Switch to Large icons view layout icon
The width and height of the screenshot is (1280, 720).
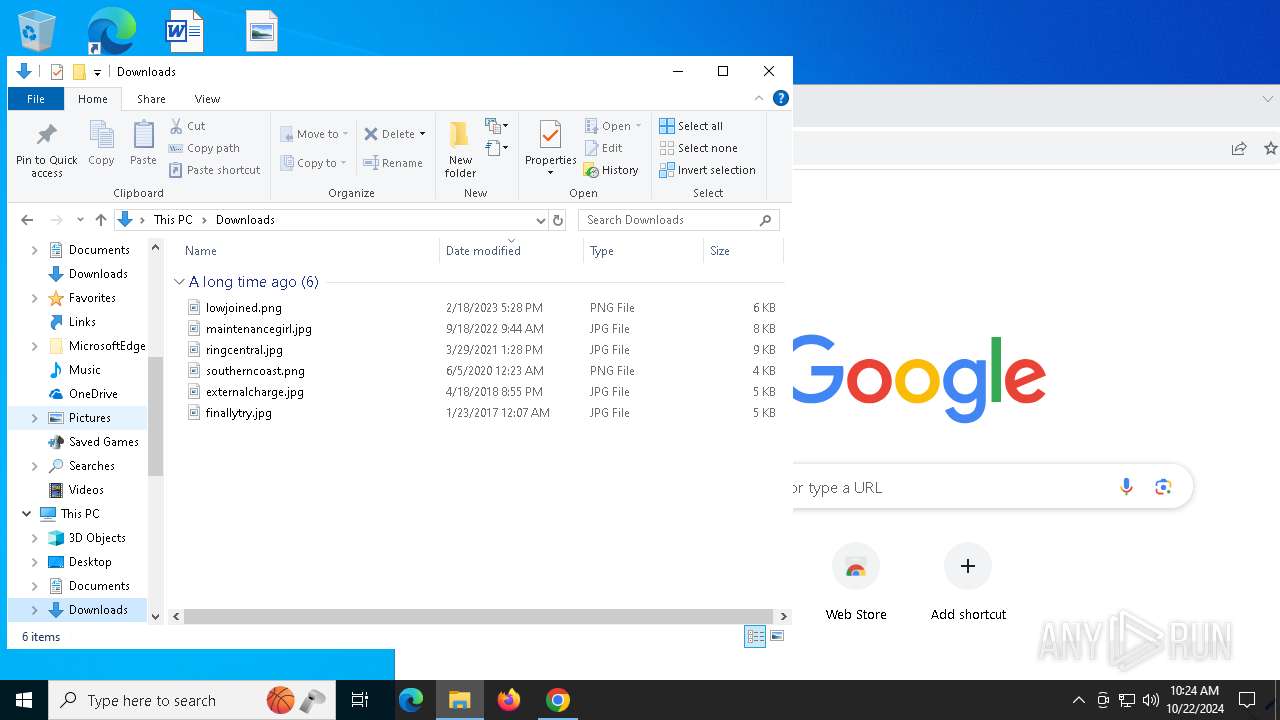click(x=777, y=636)
